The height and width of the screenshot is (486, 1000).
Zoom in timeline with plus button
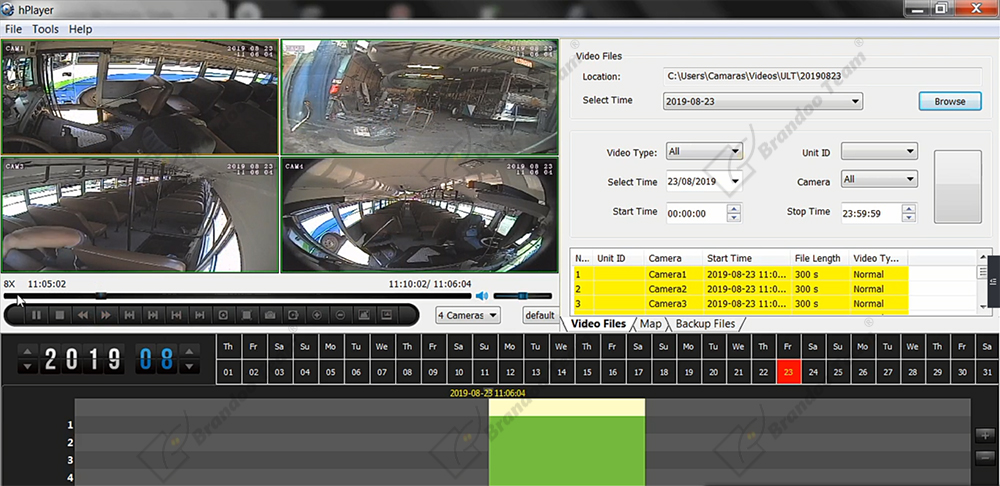coord(983,436)
